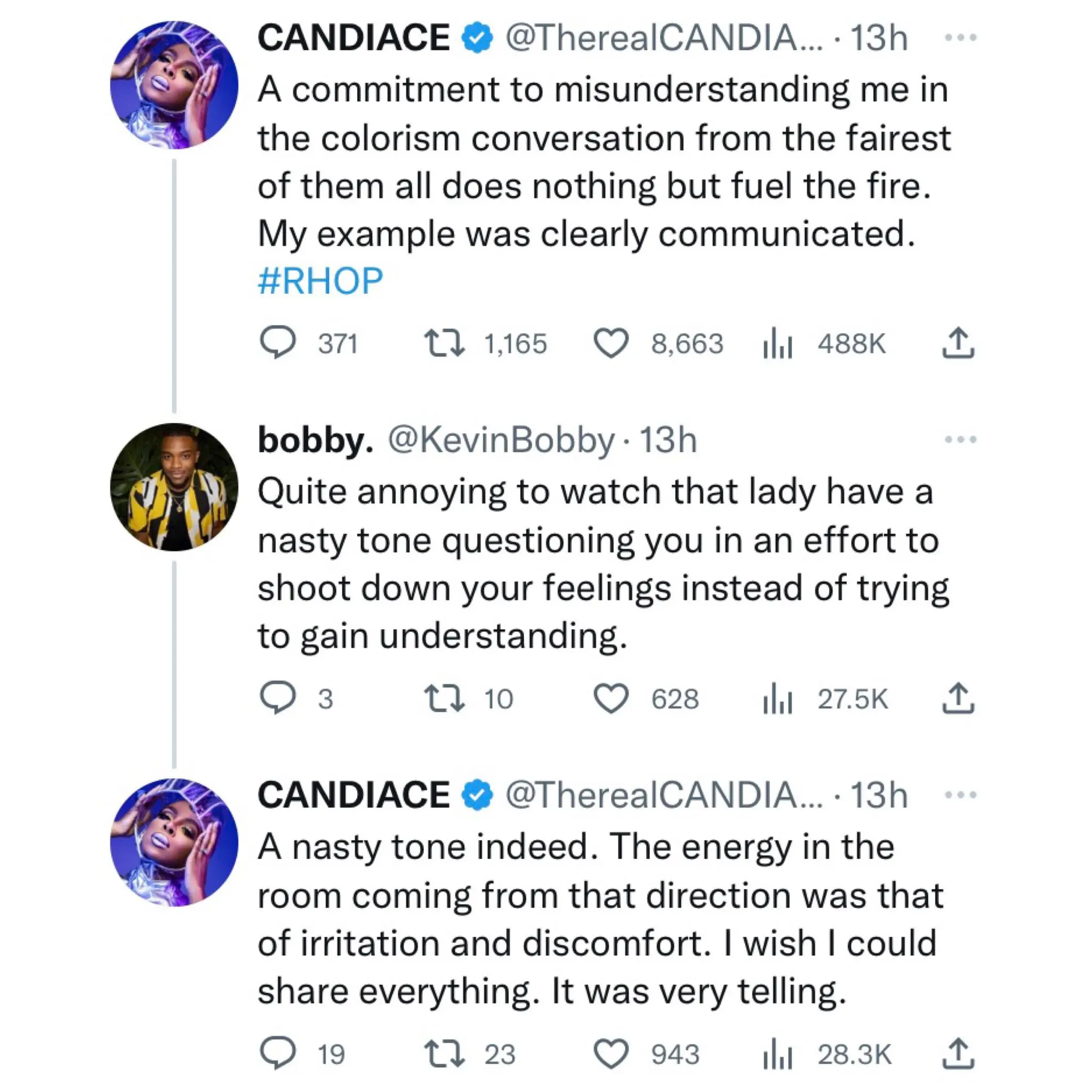This screenshot has height=1092, width=1092.
Task: Open more options on bobby's tweet
Action: [x=960, y=439]
